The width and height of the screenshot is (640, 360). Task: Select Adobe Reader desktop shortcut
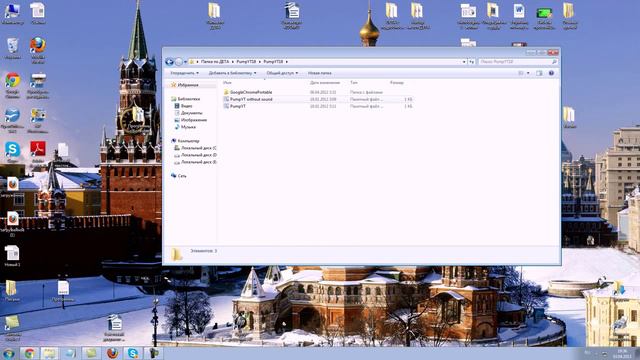[x=38, y=152]
